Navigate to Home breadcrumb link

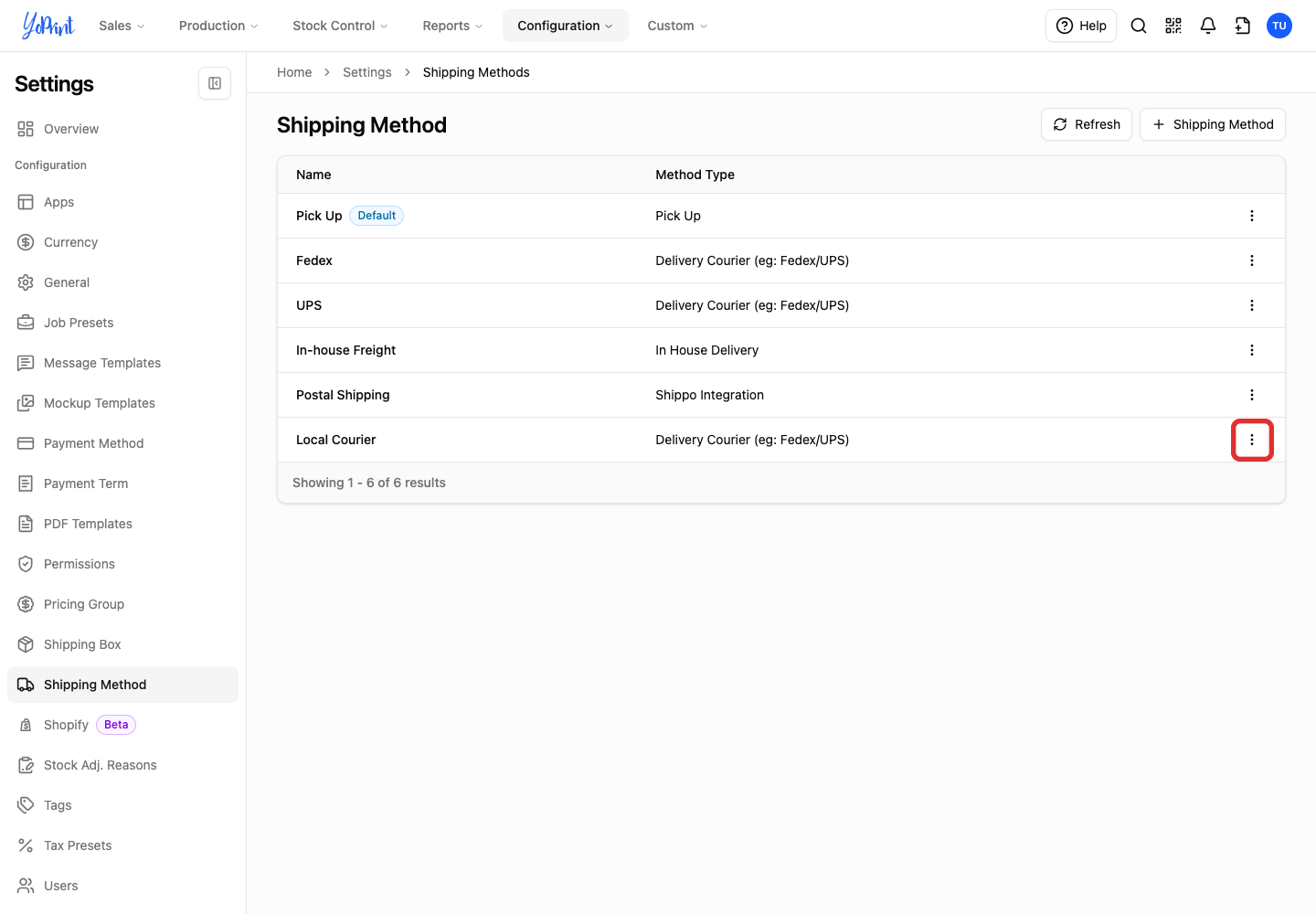coord(294,72)
